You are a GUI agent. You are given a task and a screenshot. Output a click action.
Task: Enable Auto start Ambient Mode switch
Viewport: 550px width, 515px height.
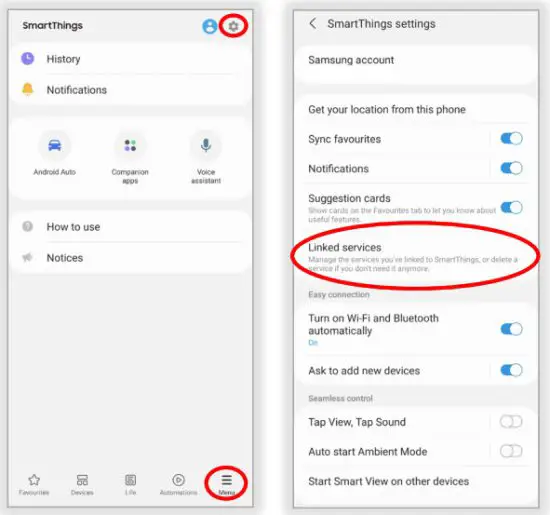511,451
